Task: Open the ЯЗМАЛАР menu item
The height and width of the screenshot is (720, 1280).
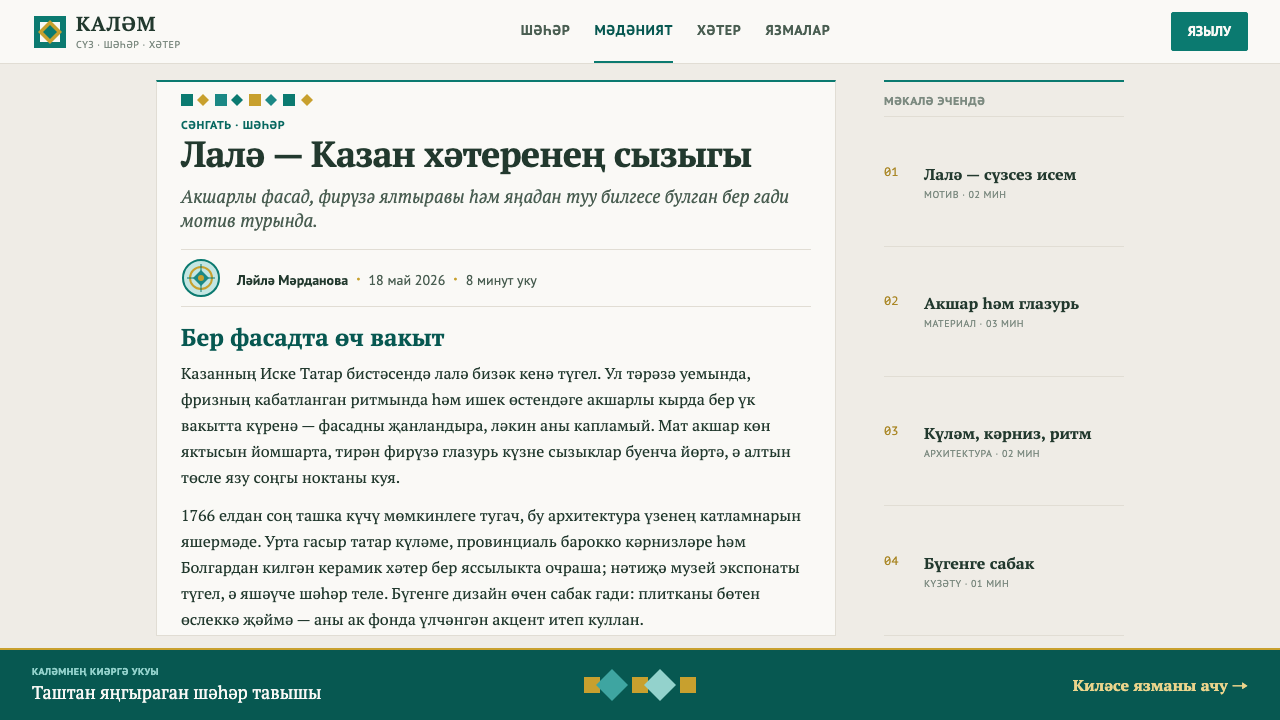Action: click(797, 31)
